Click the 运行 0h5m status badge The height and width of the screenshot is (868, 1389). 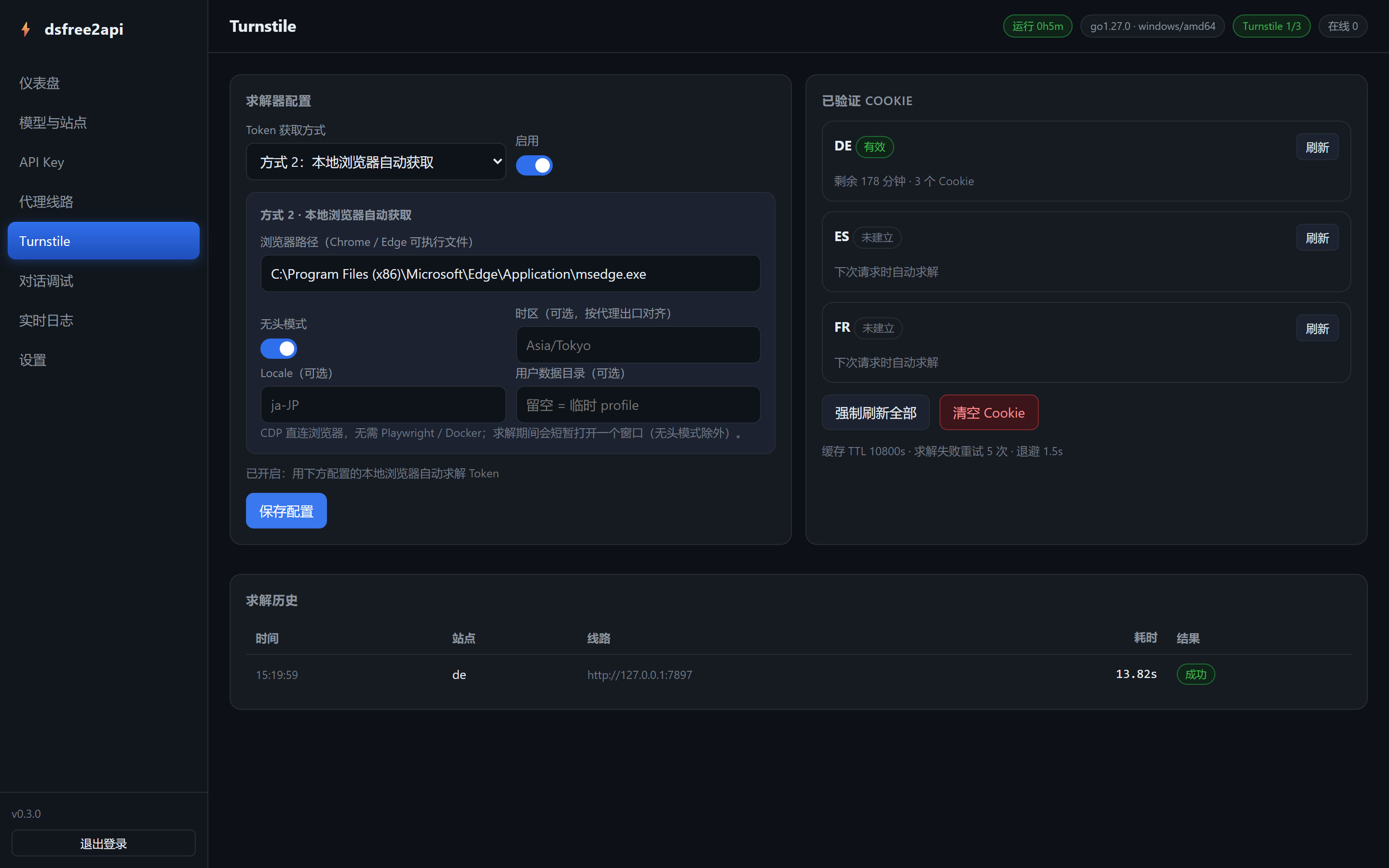(1037, 27)
